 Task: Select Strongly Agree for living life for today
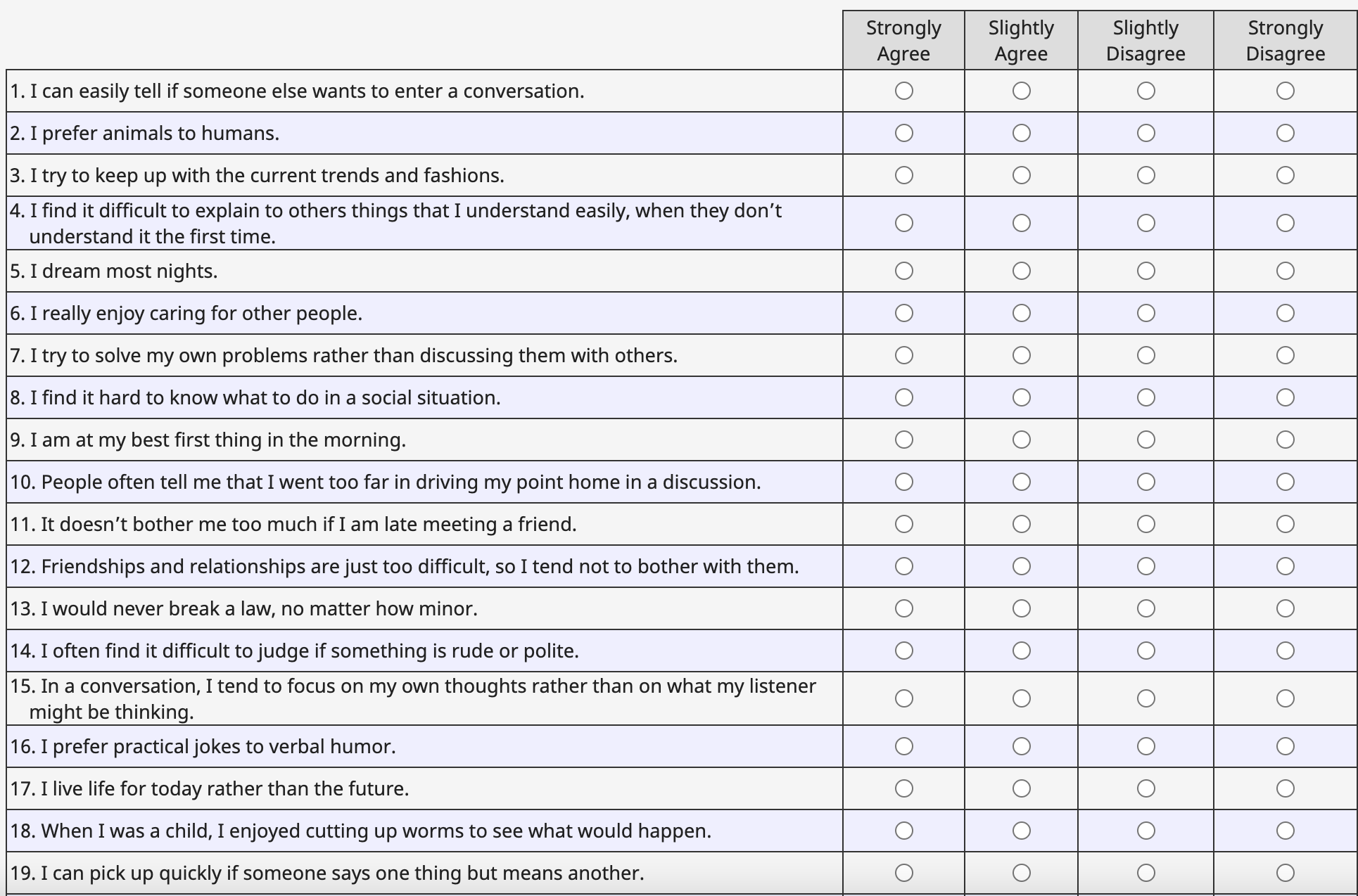tap(904, 788)
